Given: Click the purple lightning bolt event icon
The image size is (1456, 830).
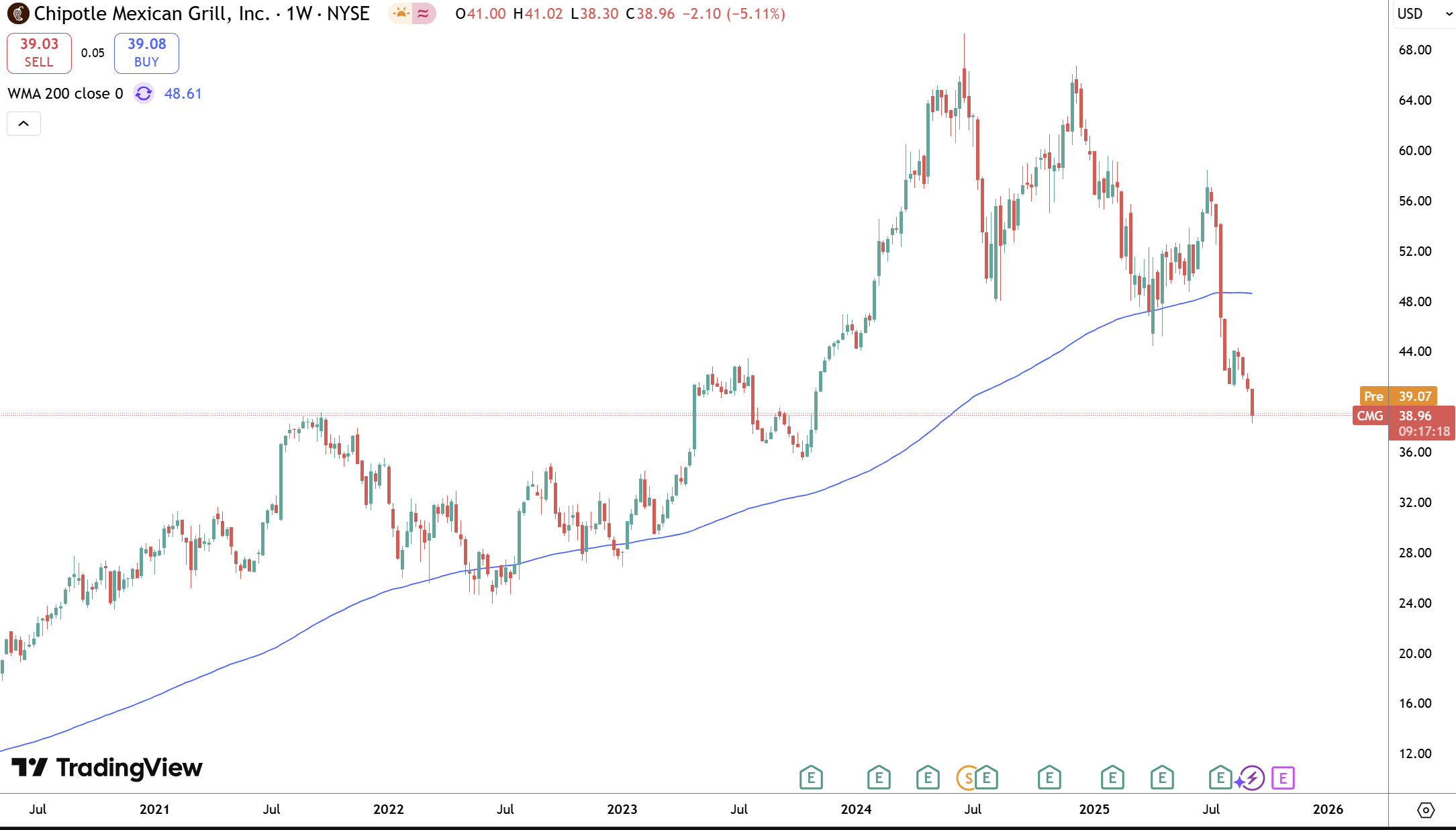Looking at the screenshot, I should tap(1252, 778).
